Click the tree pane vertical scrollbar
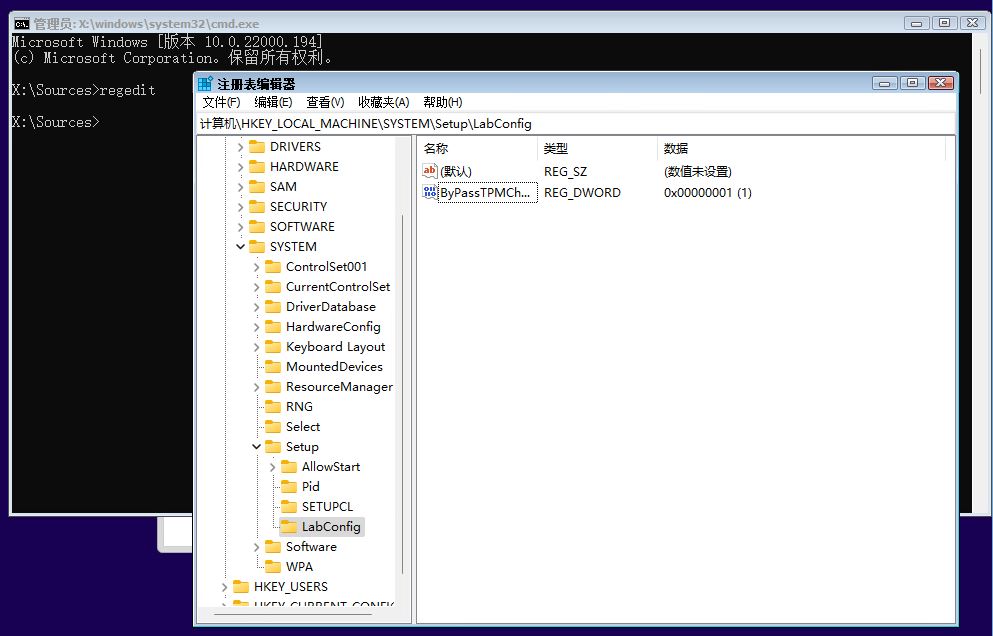Image resolution: width=993 pixels, height=636 pixels. (403, 393)
